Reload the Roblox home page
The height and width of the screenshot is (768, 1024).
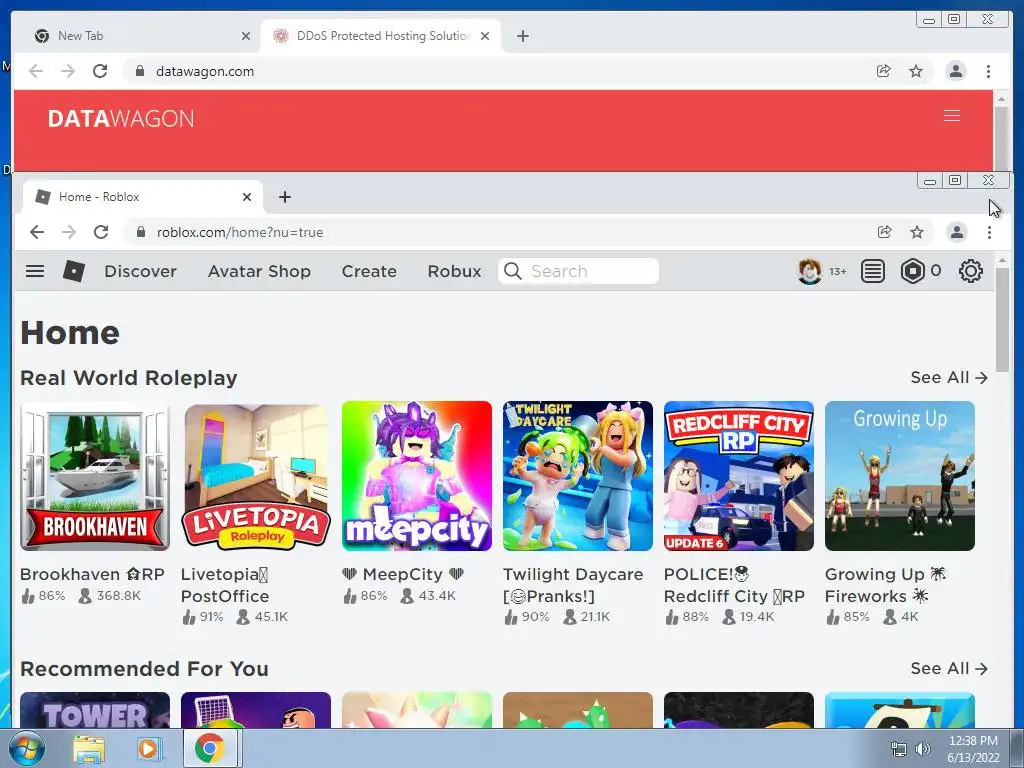101,232
